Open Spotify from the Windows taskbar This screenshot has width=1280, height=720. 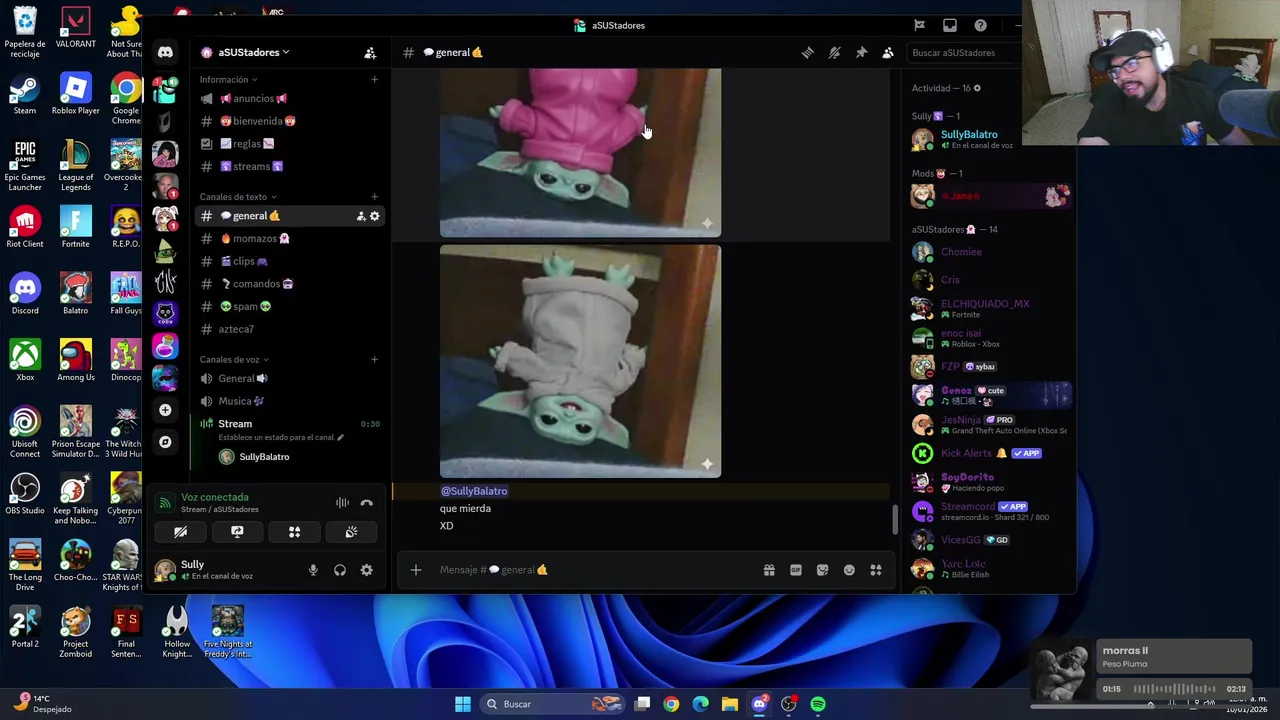click(818, 704)
